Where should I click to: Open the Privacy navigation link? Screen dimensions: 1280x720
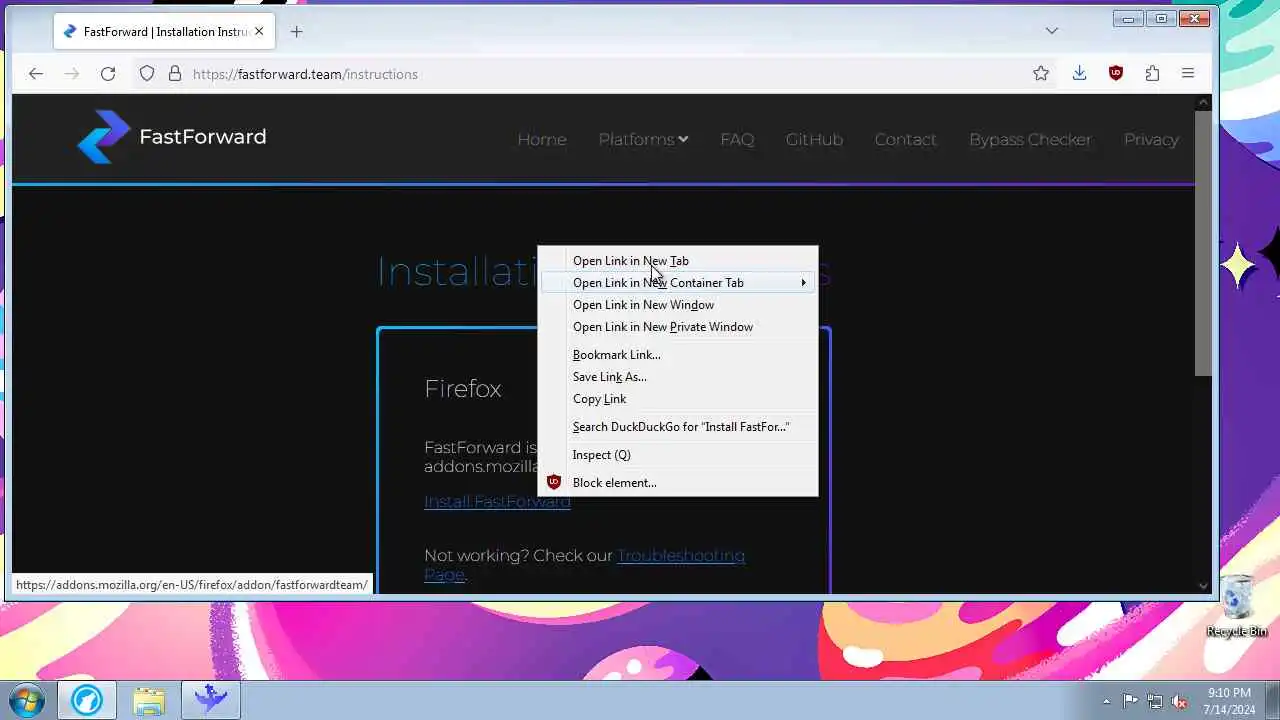[1151, 139]
